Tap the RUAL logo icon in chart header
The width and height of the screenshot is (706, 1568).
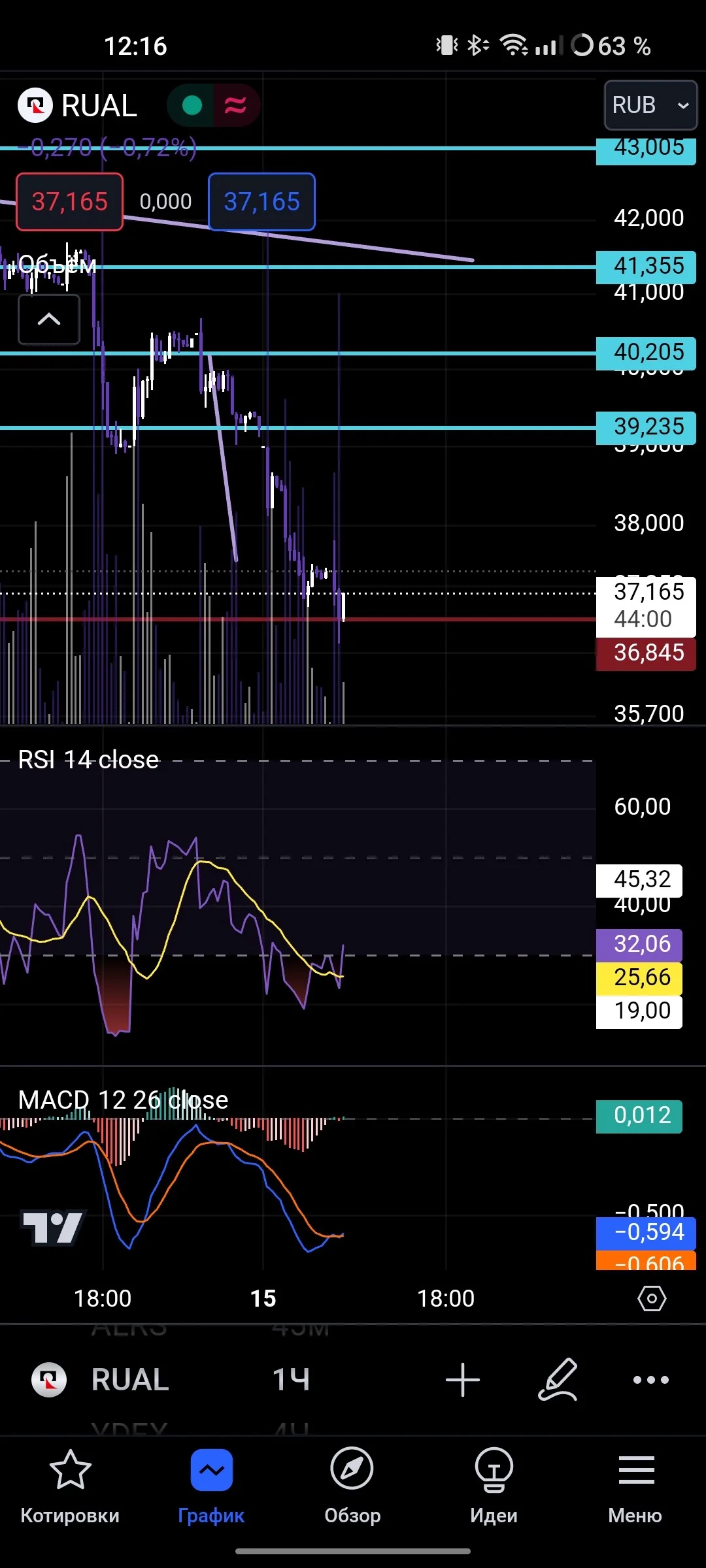[35, 105]
